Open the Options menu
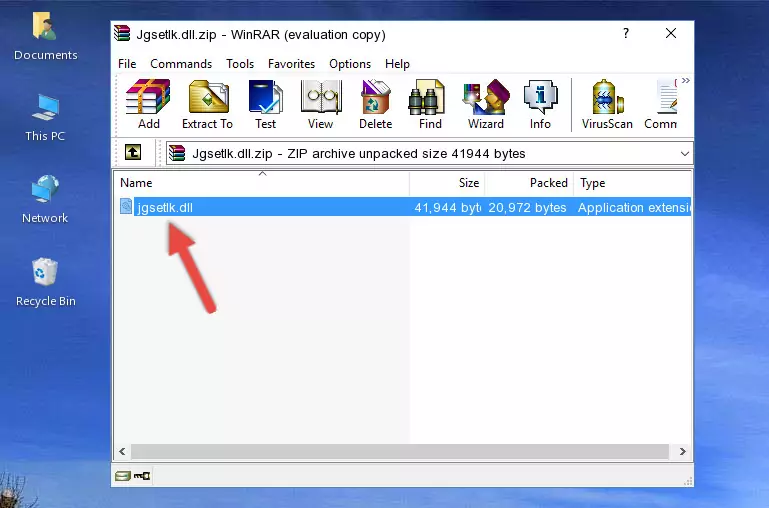 350,64
